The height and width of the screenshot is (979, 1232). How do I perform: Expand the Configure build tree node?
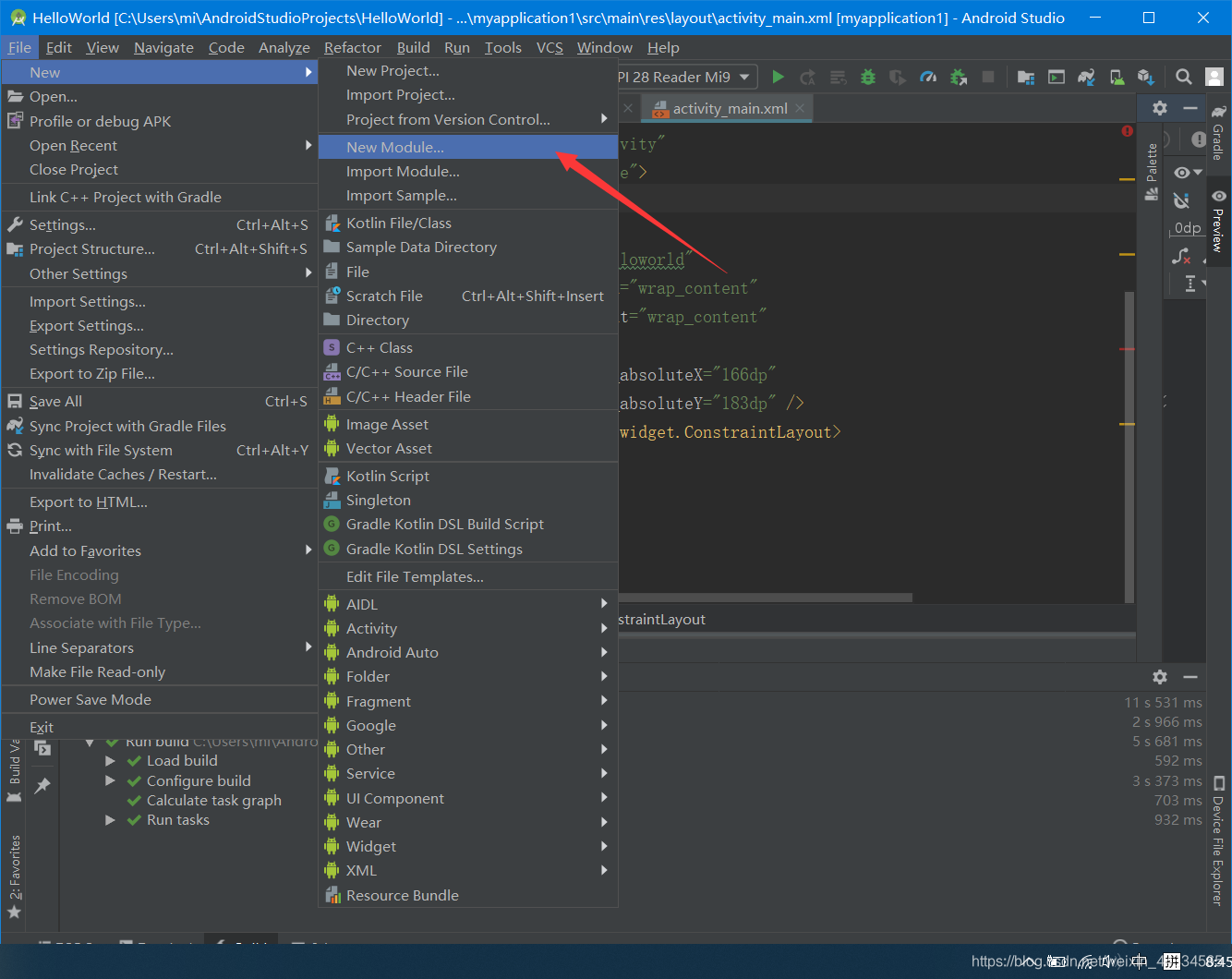(110, 780)
